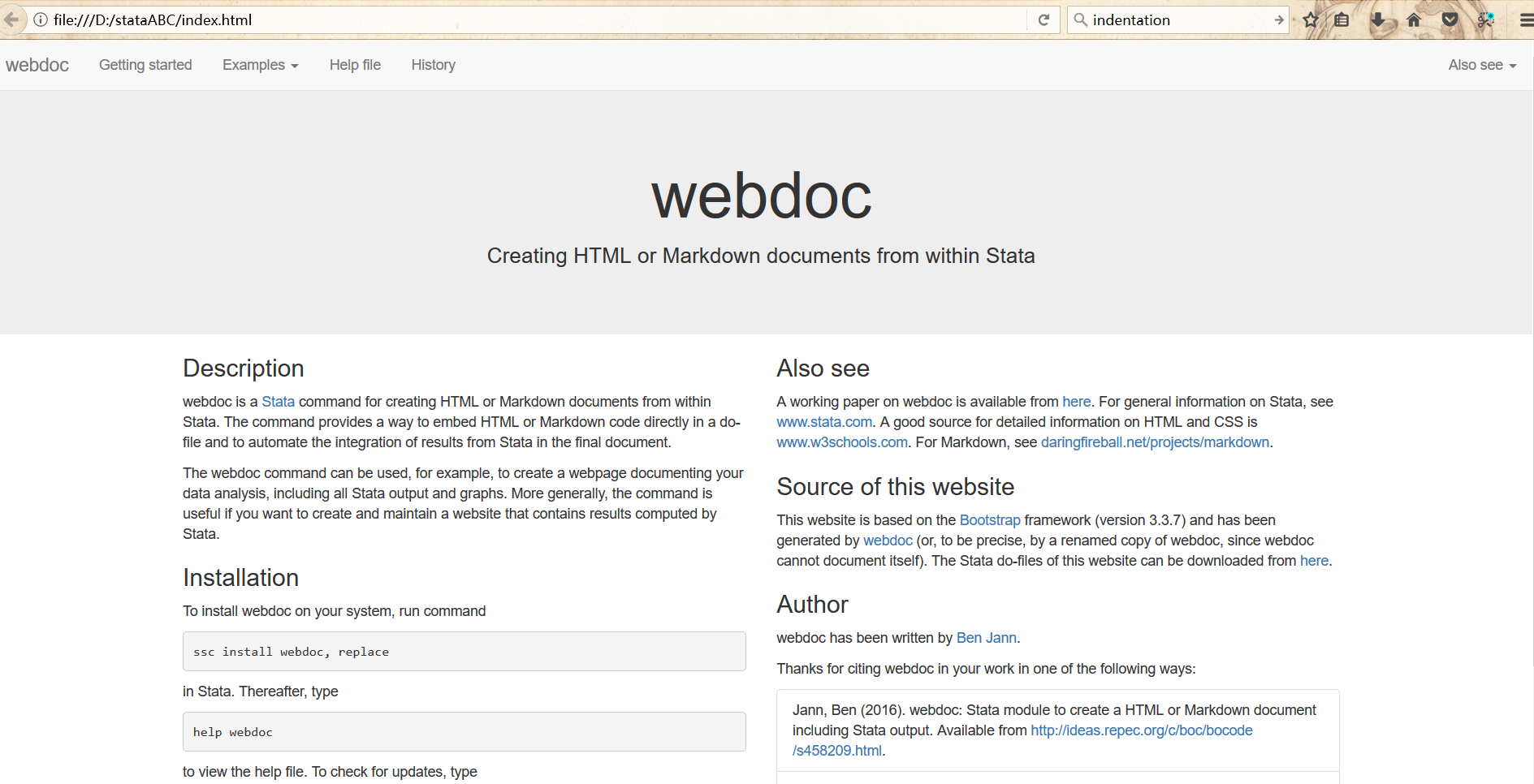This screenshot has width=1534, height=784.
Task: Open the hamburger browser menu
Action: [x=1524, y=19]
